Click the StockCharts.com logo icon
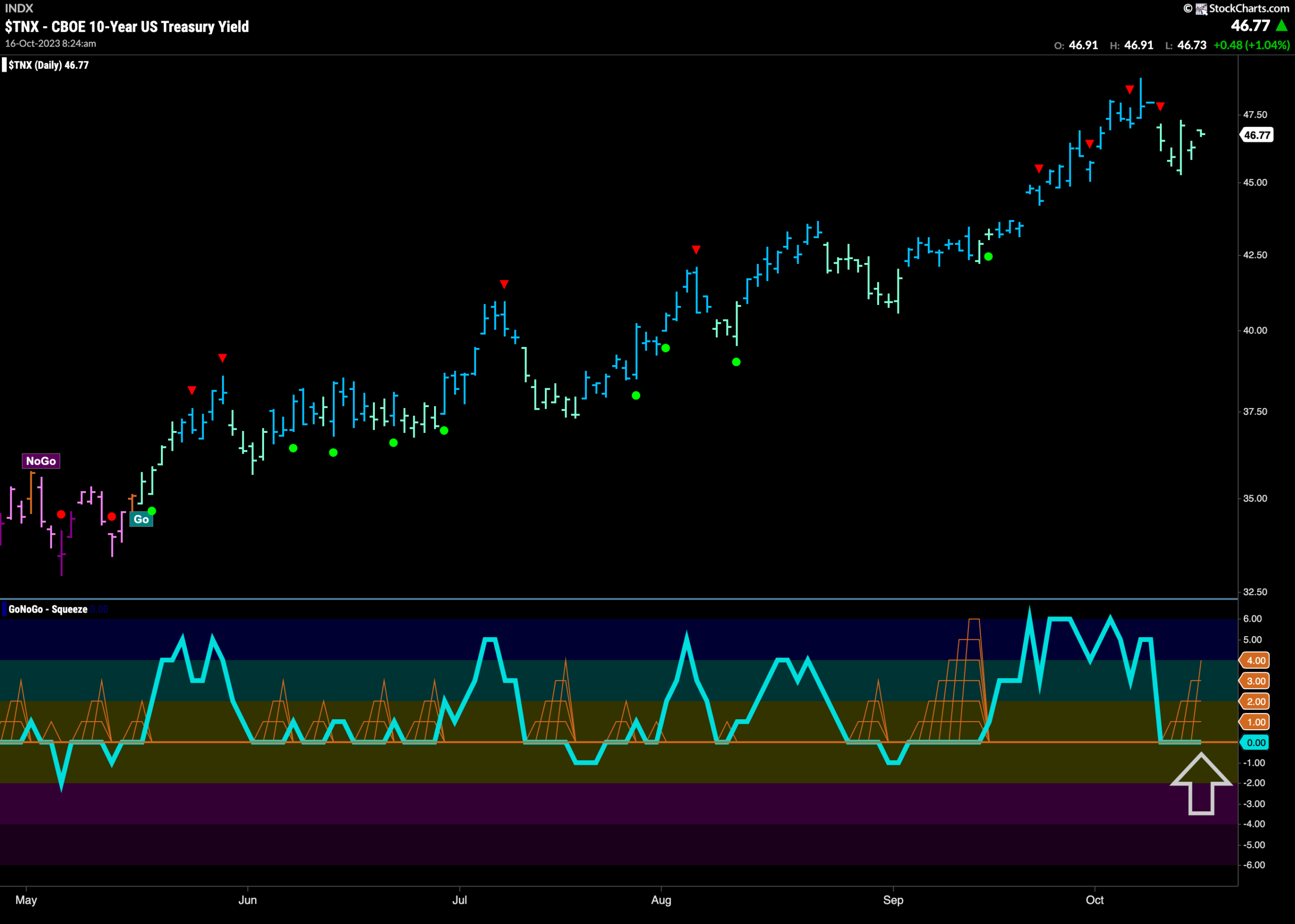The width and height of the screenshot is (1295, 924). 1201,9
